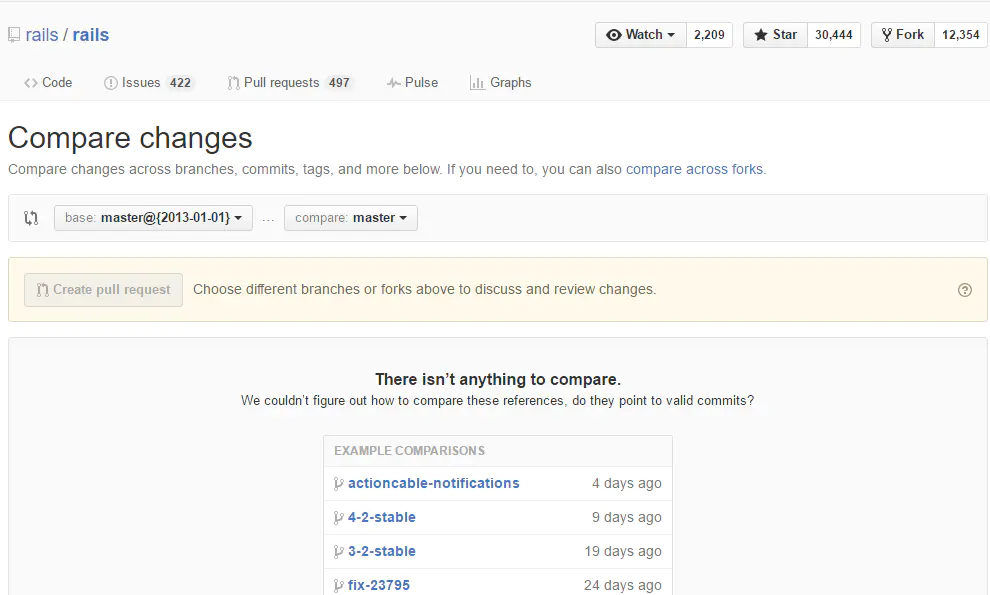This screenshot has width=990, height=595.
Task: Go to Pull requests tab
Action: point(289,83)
